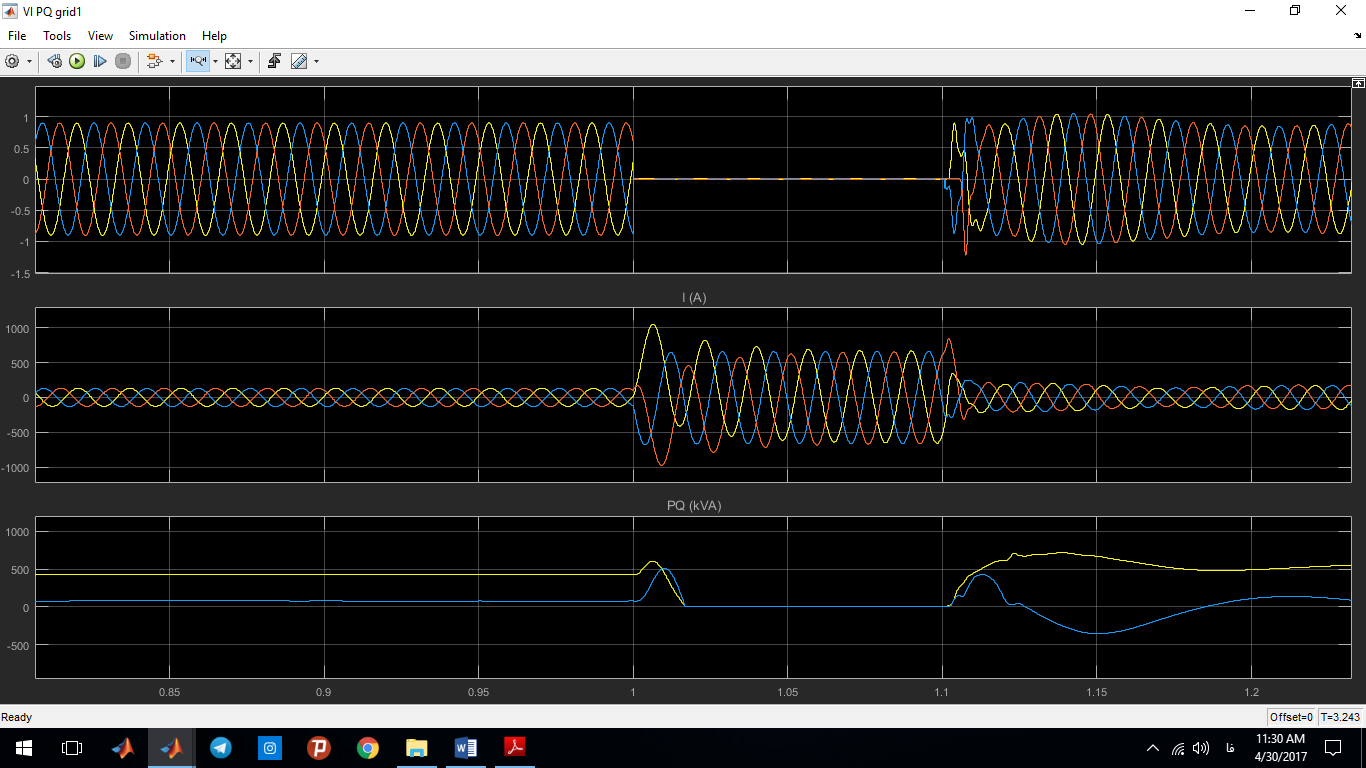Open the Simulation menu

pos(157,36)
